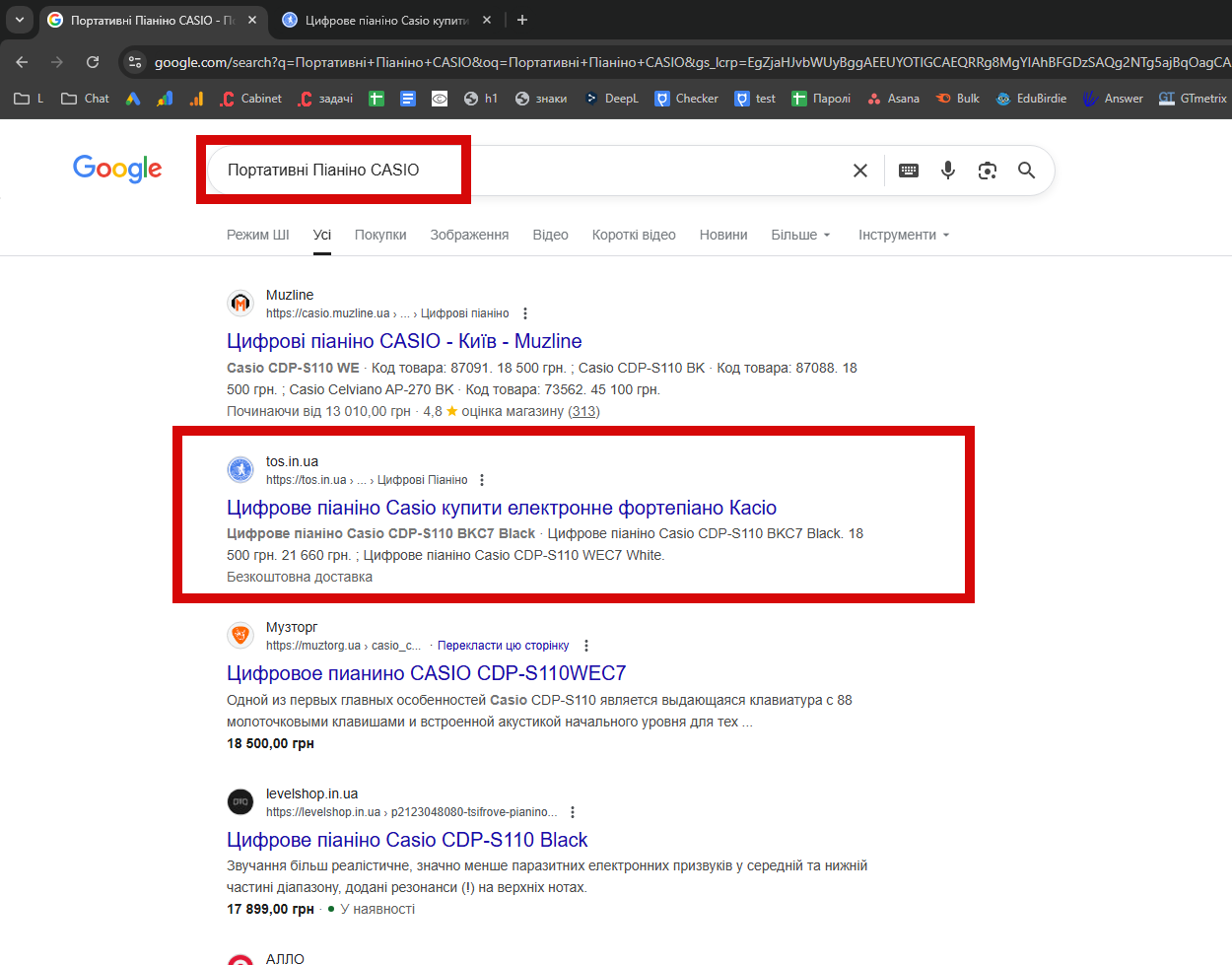The height and width of the screenshot is (965, 1232).
Task: Open Цифрове піаніно Casio купити result link
Action: [502, 508]
